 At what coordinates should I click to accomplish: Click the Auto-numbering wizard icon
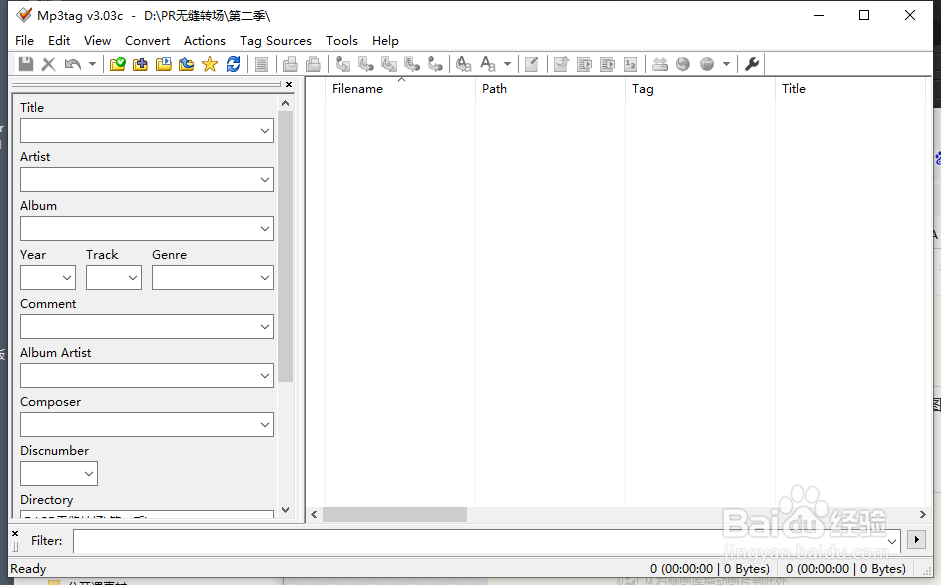point(630,64)
